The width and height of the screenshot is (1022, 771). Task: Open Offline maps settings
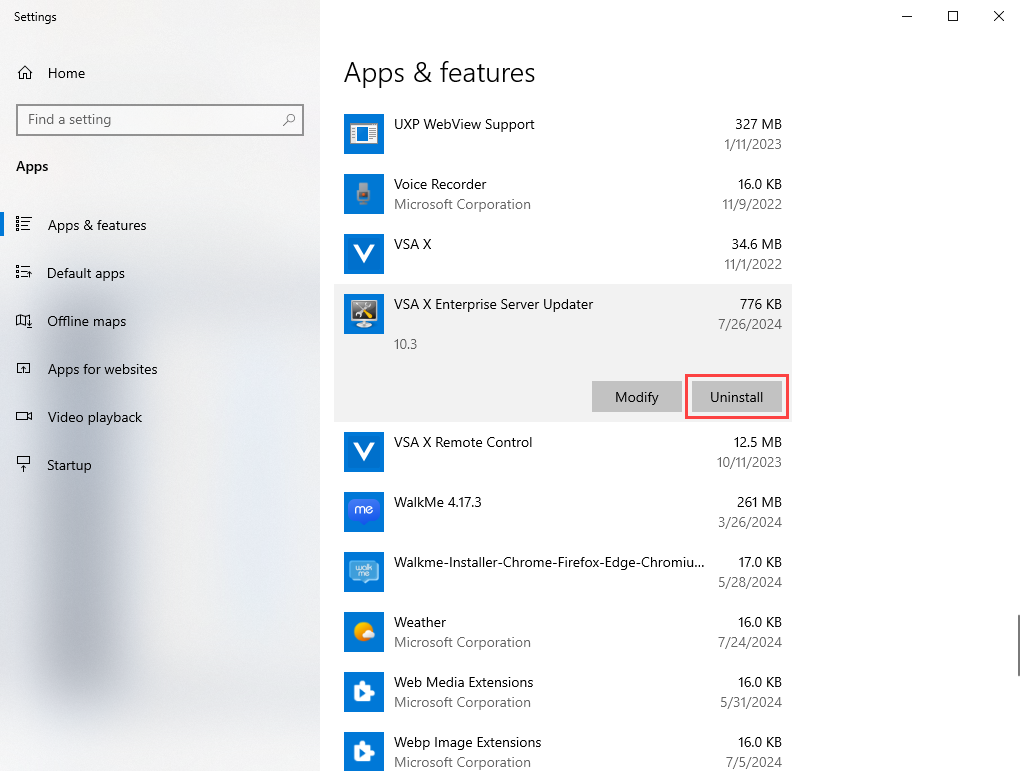[x=86, y=321]
